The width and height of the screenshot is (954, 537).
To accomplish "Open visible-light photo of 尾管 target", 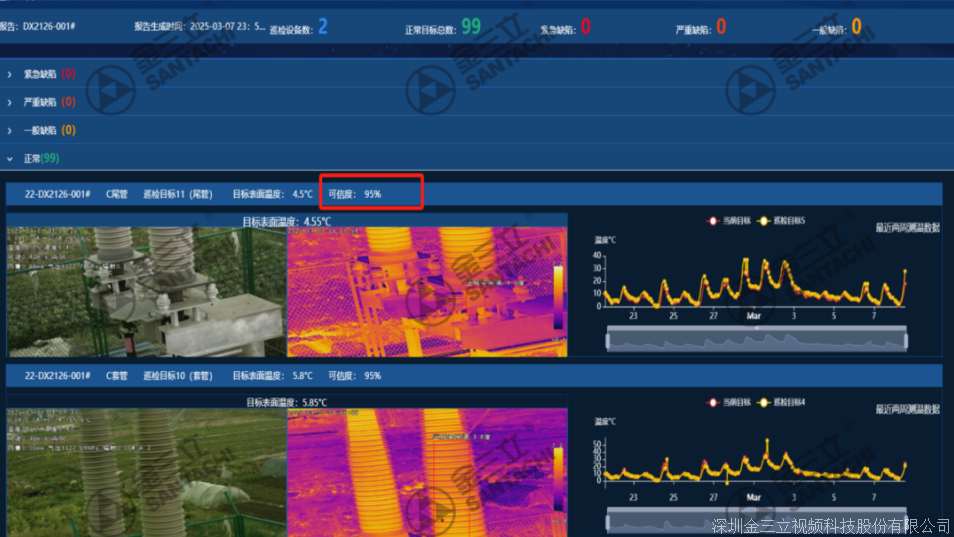I will tap(146, 291).
